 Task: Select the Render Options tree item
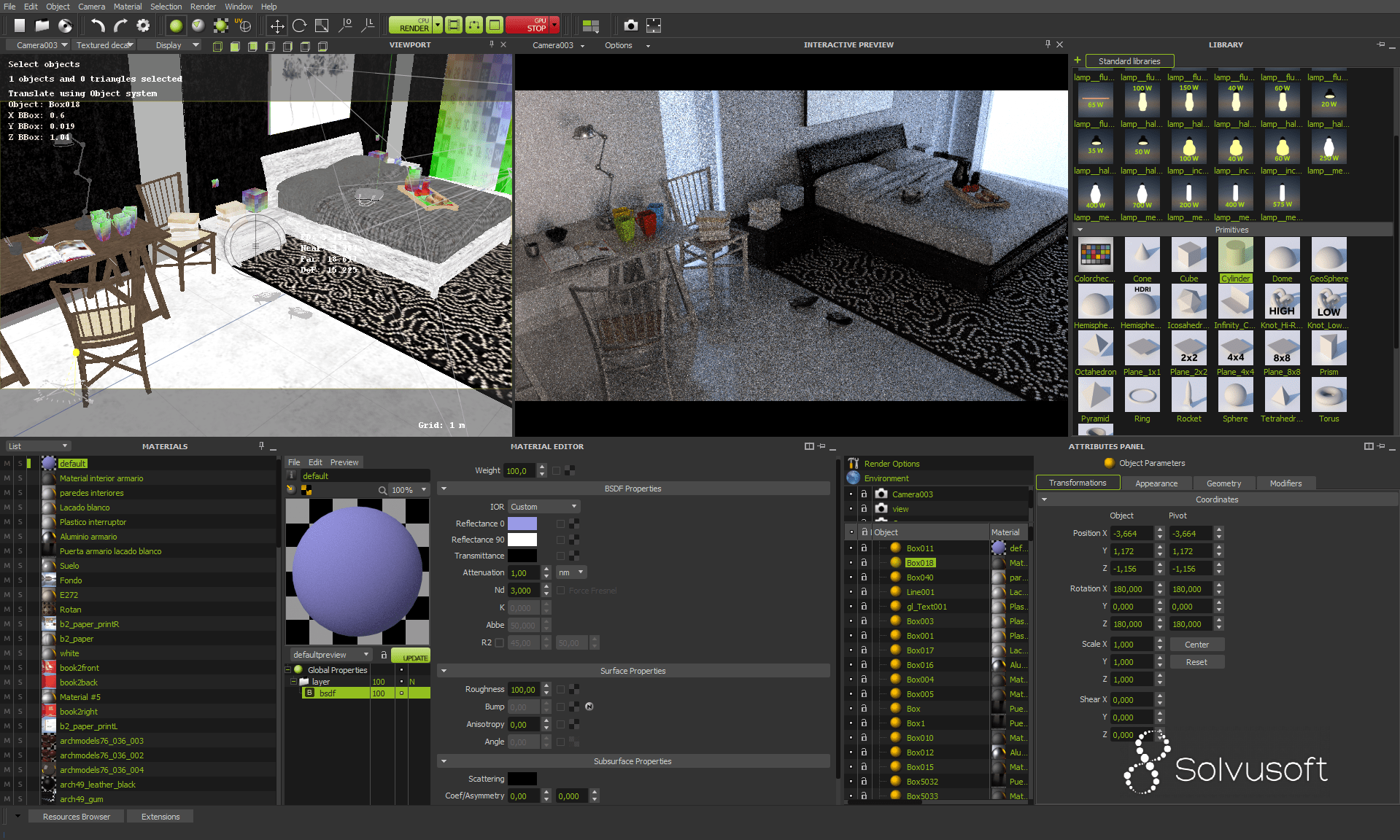[892, 464]
